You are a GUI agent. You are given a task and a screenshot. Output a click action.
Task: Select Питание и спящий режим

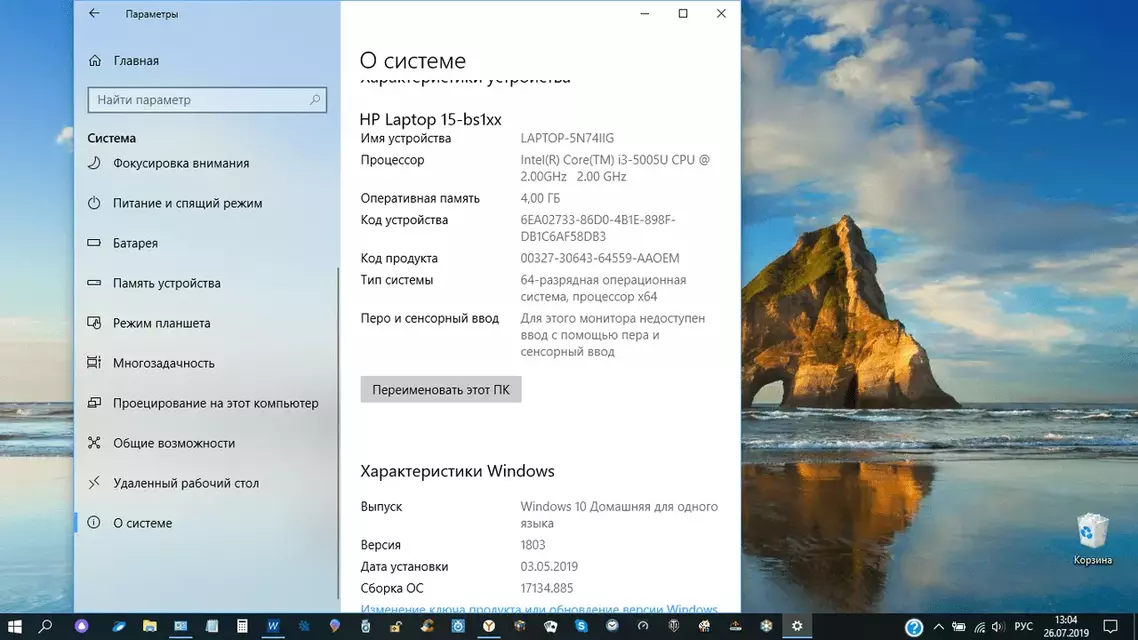point(187,203)
